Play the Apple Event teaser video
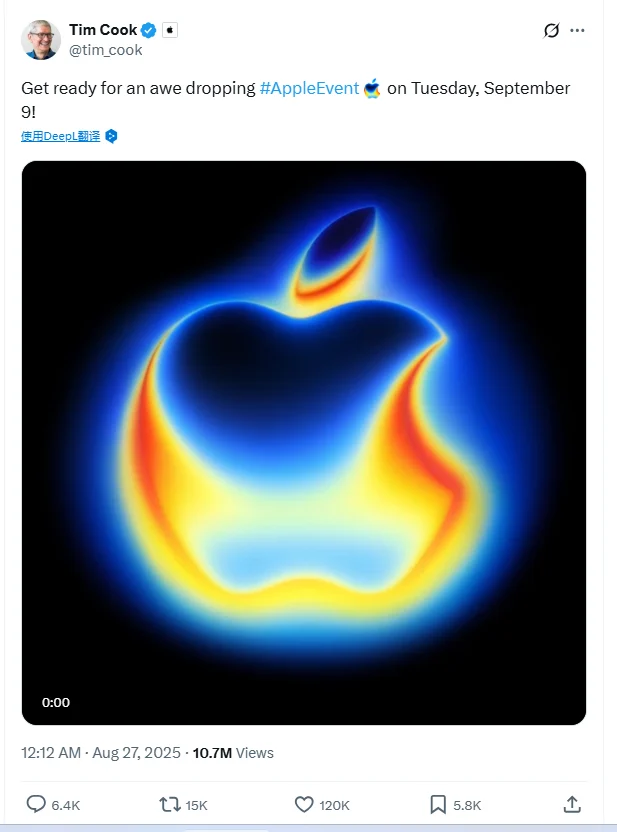The height and width of the screenshot is (832, 617). pos(304,443)
